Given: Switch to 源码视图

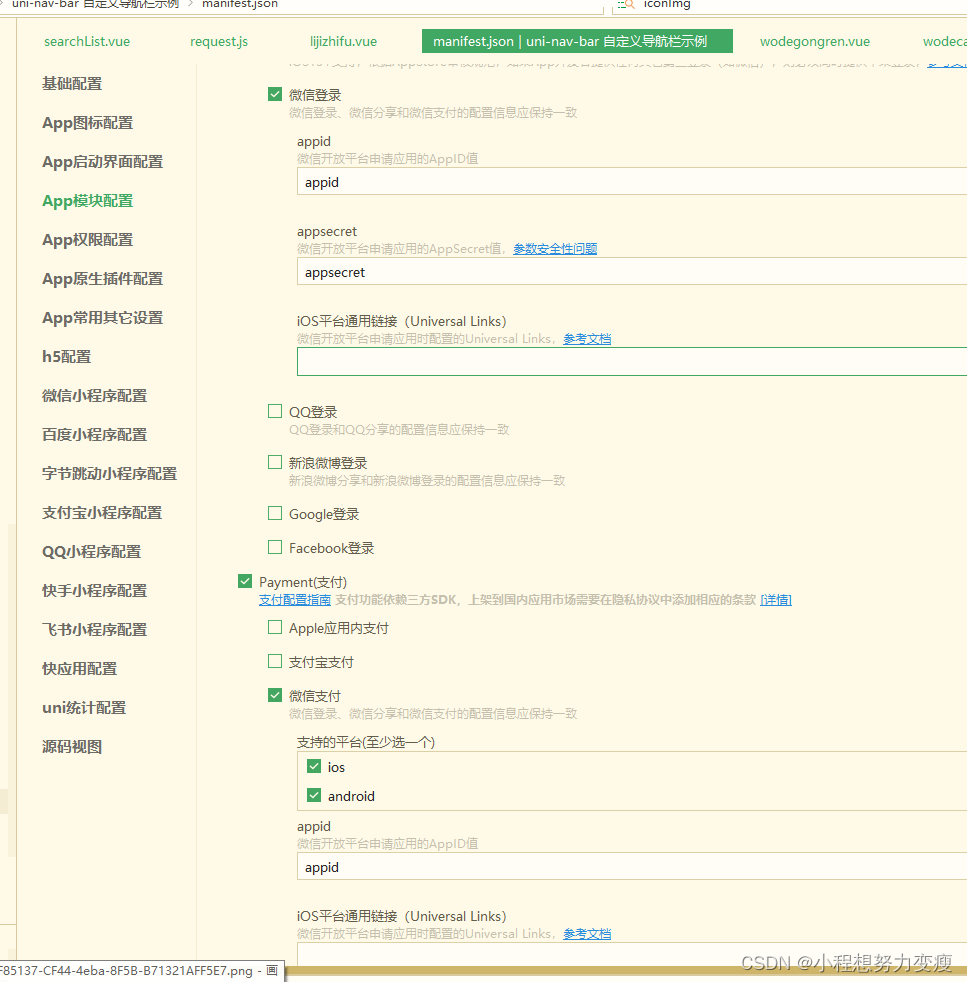Looking at the screenshot, I should tap(72, 747).
